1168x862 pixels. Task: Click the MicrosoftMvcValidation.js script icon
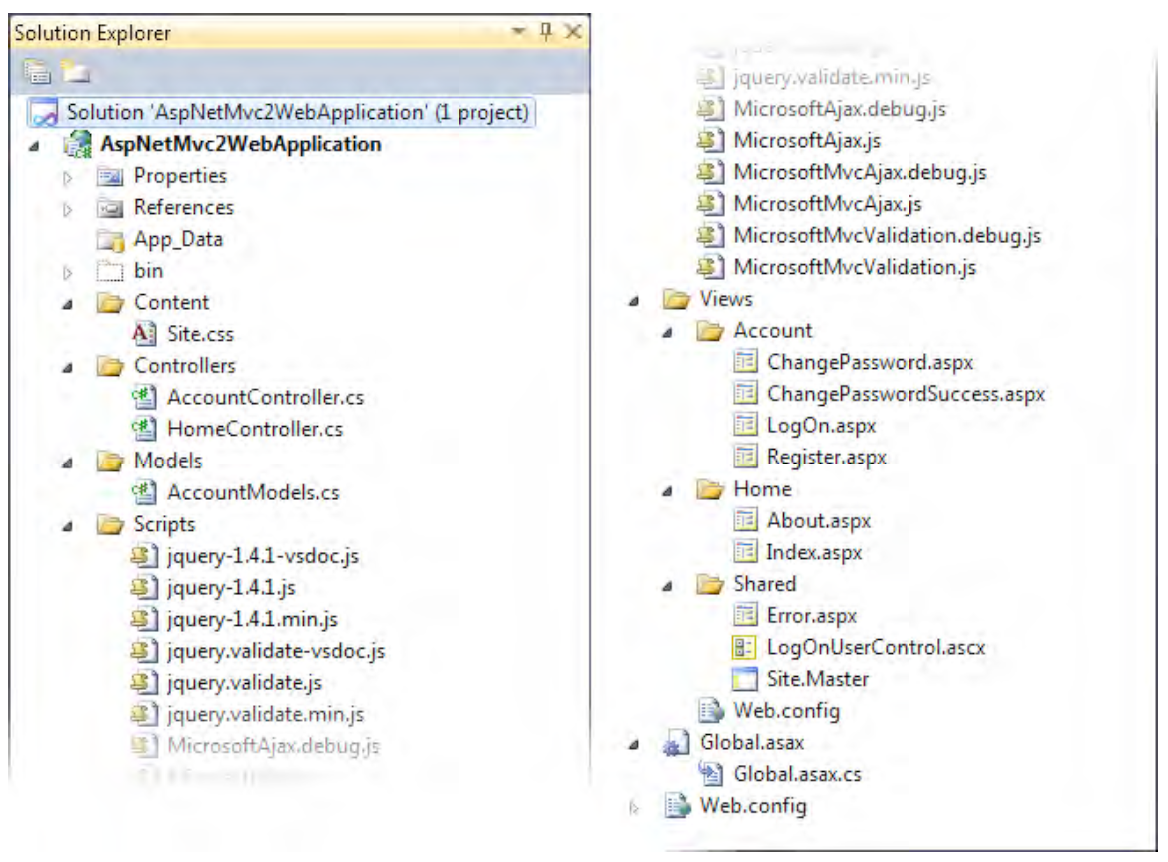[710, 267]
